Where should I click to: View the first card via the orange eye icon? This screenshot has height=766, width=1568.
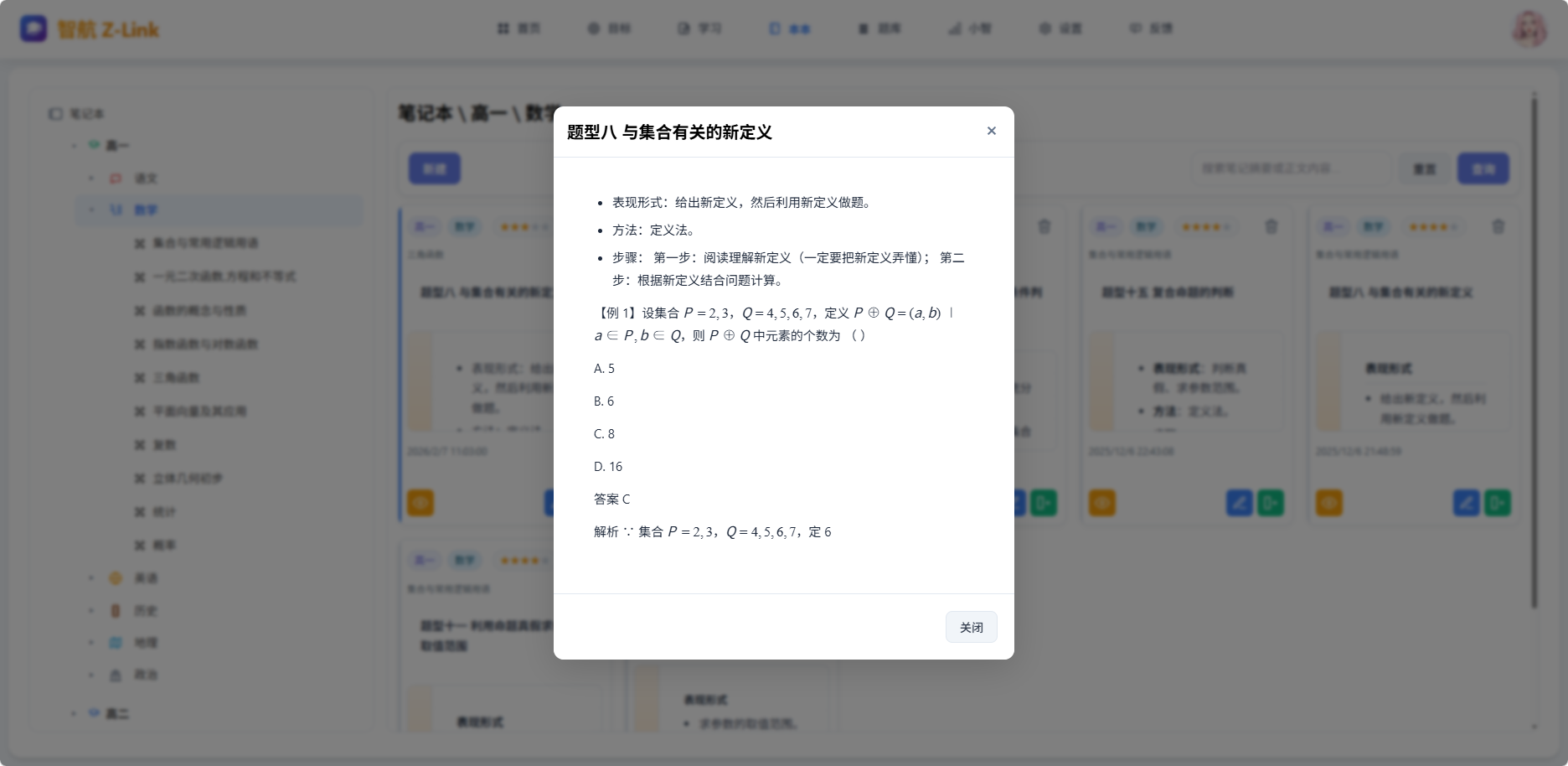tap(420, 503)
